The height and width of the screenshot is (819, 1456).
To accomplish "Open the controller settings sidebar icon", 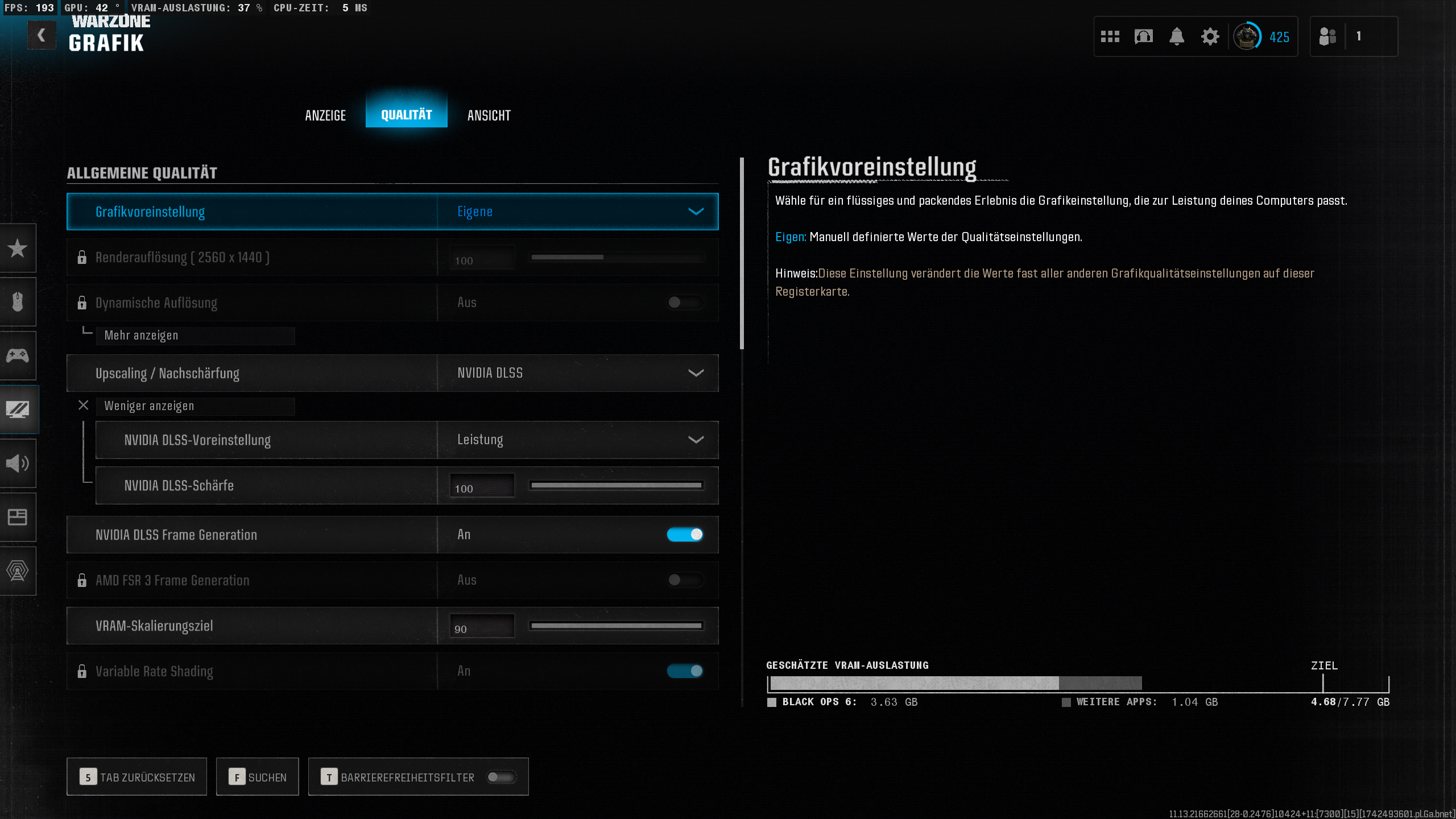I will pos(18,355).
